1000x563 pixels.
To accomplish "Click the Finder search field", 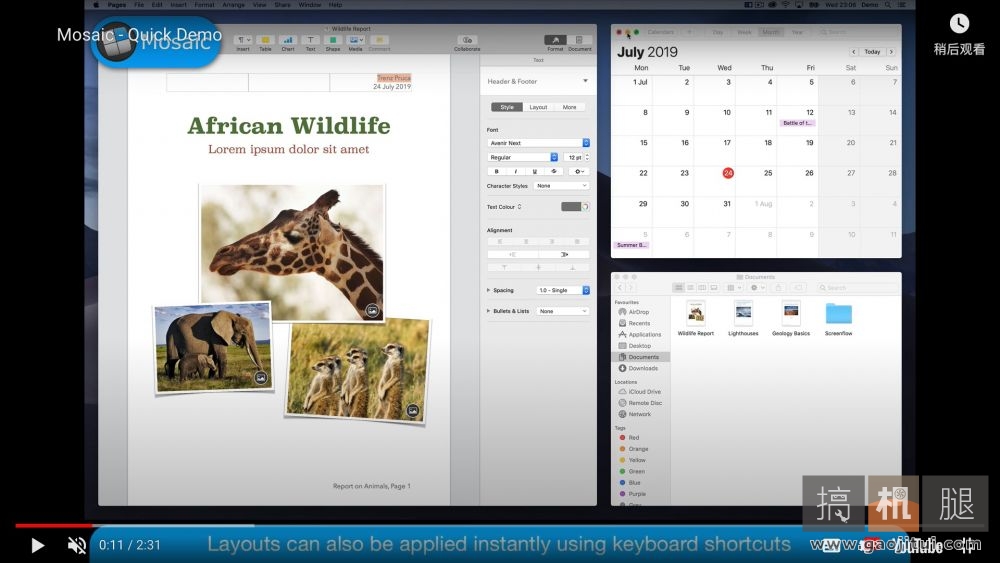I will pyautogui.click(x=858, y=288).
